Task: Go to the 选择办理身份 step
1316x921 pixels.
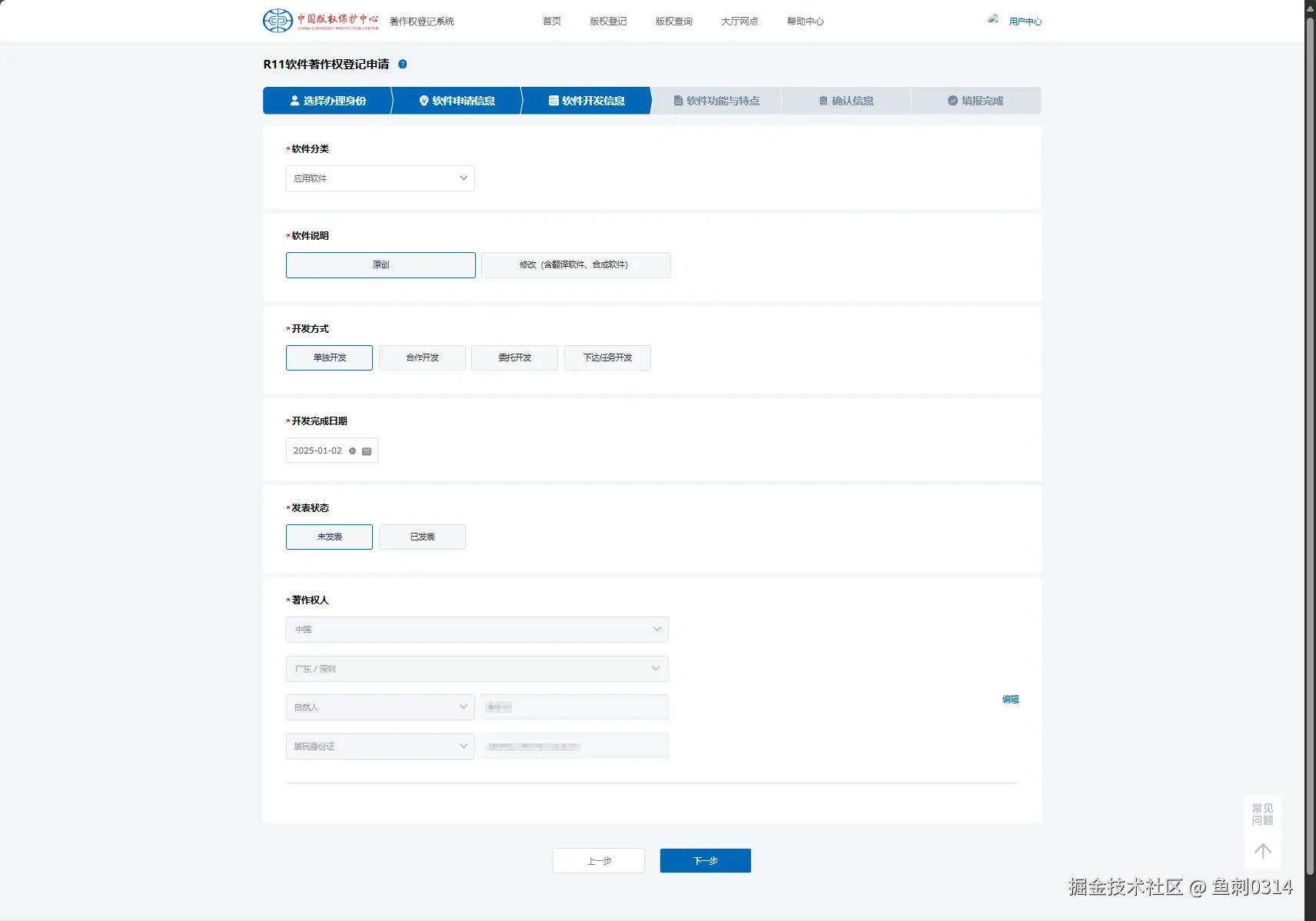Action: coord(327,101)
